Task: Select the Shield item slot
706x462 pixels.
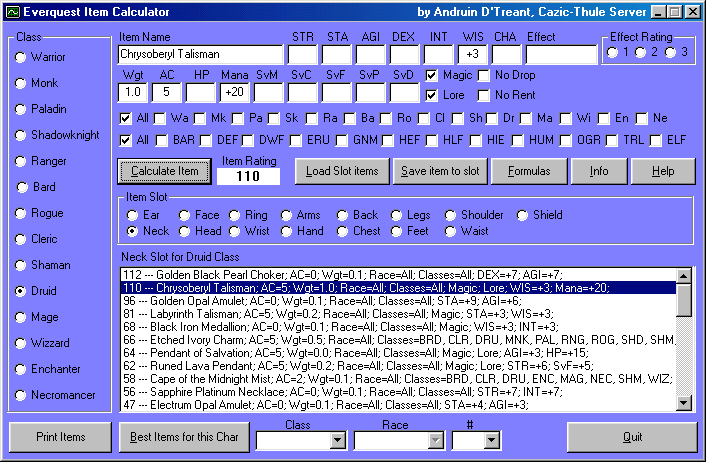Action: coord(522,215)
